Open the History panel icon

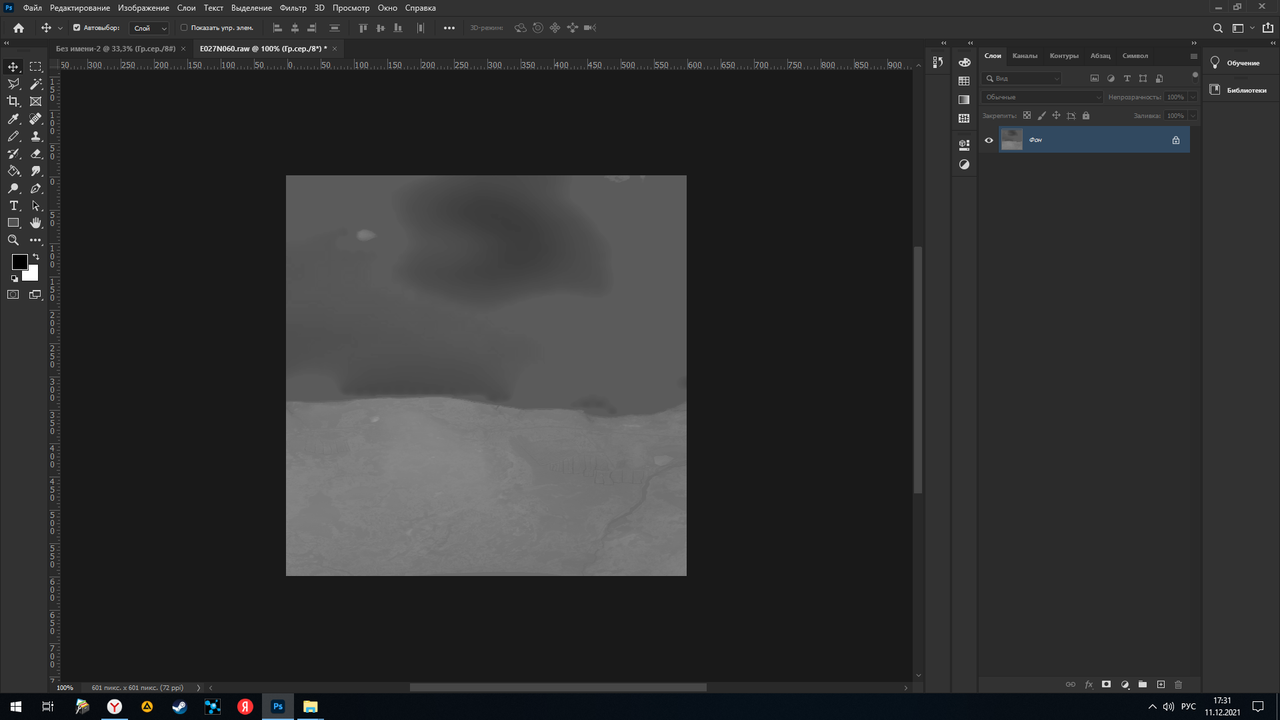[938, 62]
